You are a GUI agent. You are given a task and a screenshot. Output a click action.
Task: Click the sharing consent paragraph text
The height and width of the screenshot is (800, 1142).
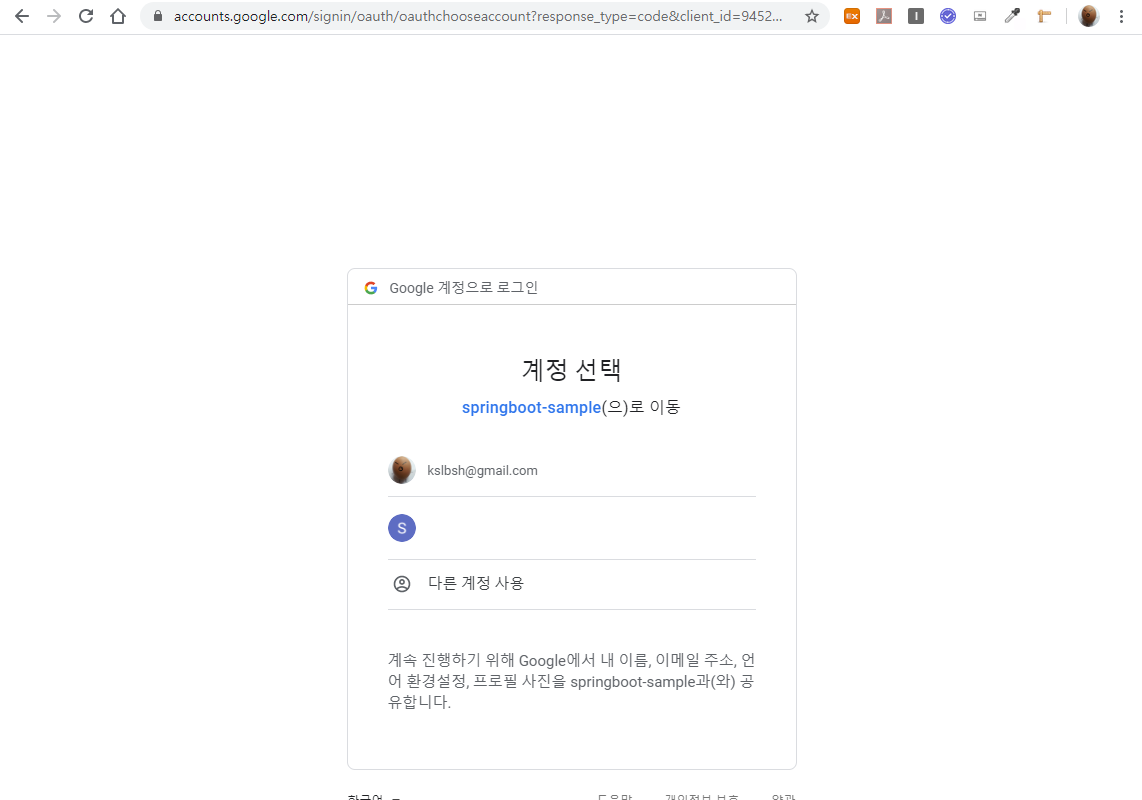[572, 681]
